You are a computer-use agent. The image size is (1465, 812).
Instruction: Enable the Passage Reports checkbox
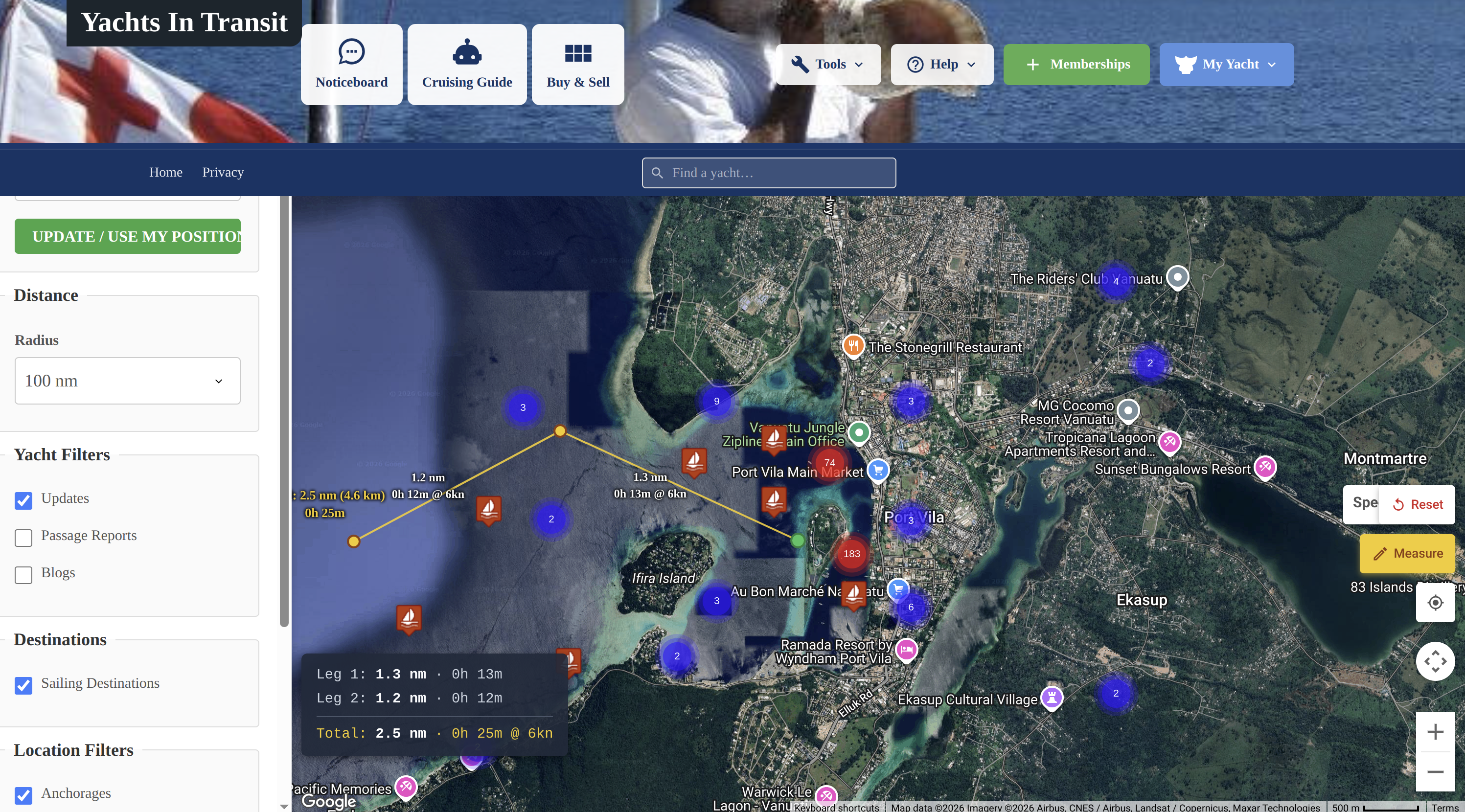(x=23, y=538)
